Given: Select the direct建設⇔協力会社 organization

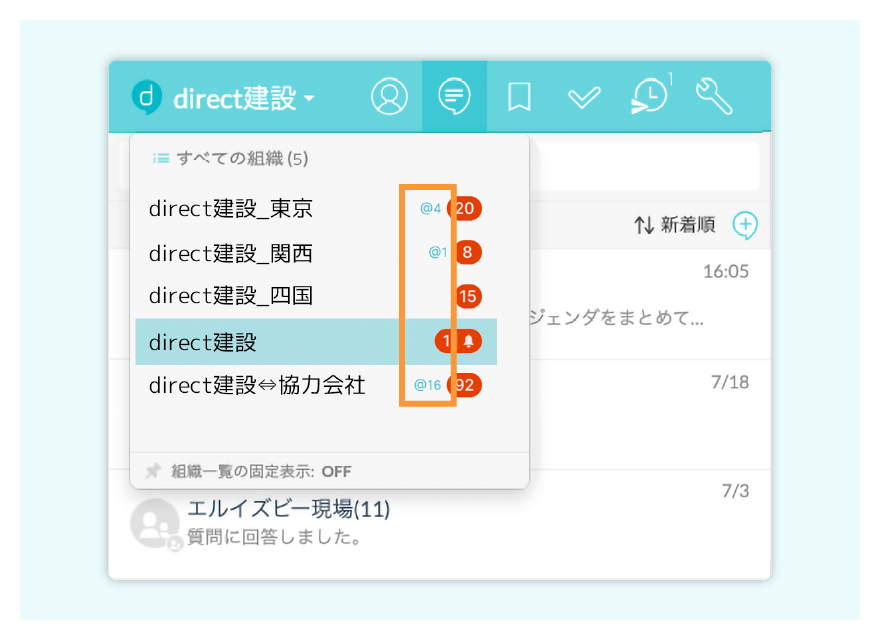Looking at the screenshot, I should [x=316, y=385].
